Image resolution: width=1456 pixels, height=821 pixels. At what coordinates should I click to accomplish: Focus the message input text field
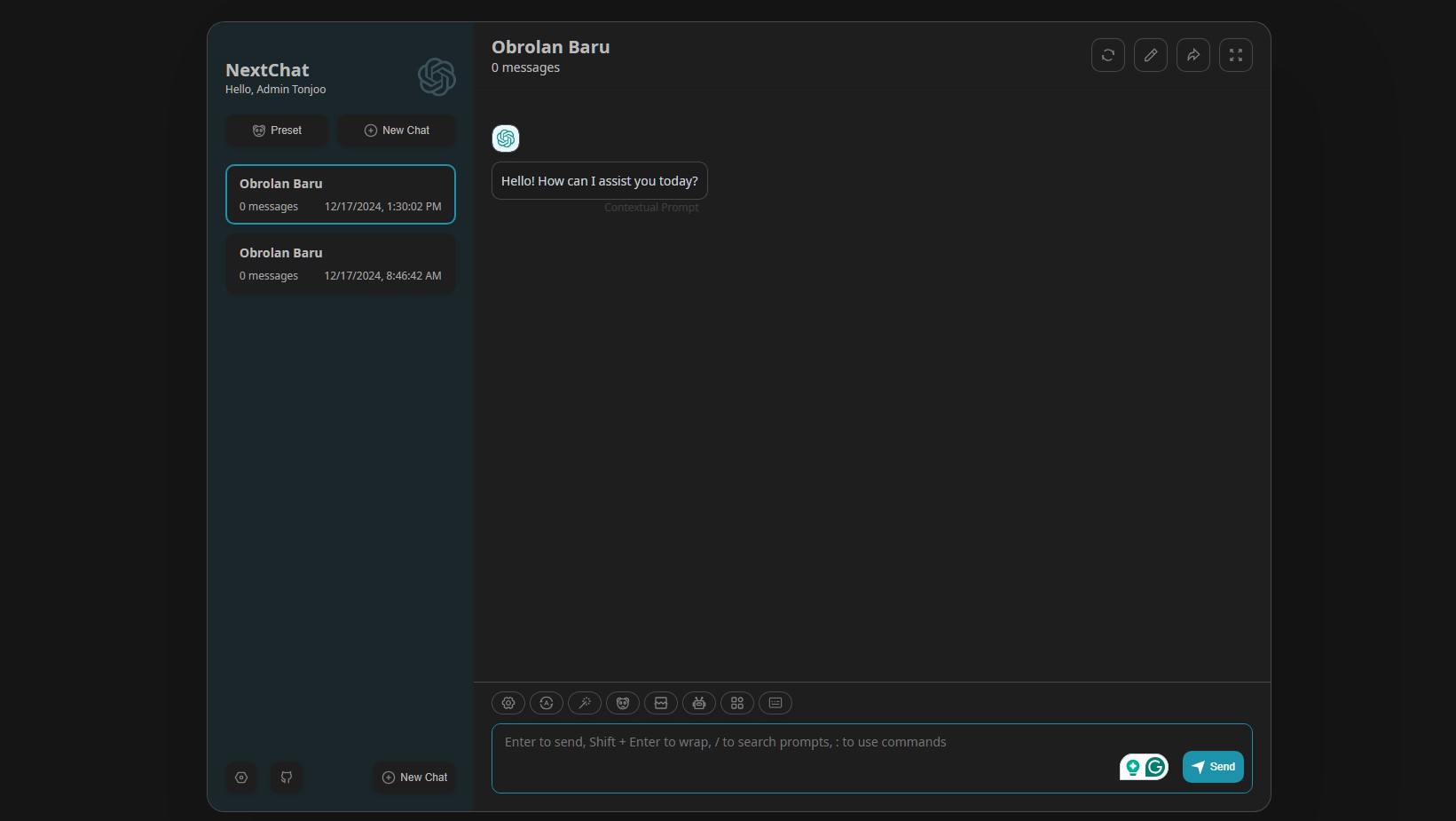click(x=799, y=756)
